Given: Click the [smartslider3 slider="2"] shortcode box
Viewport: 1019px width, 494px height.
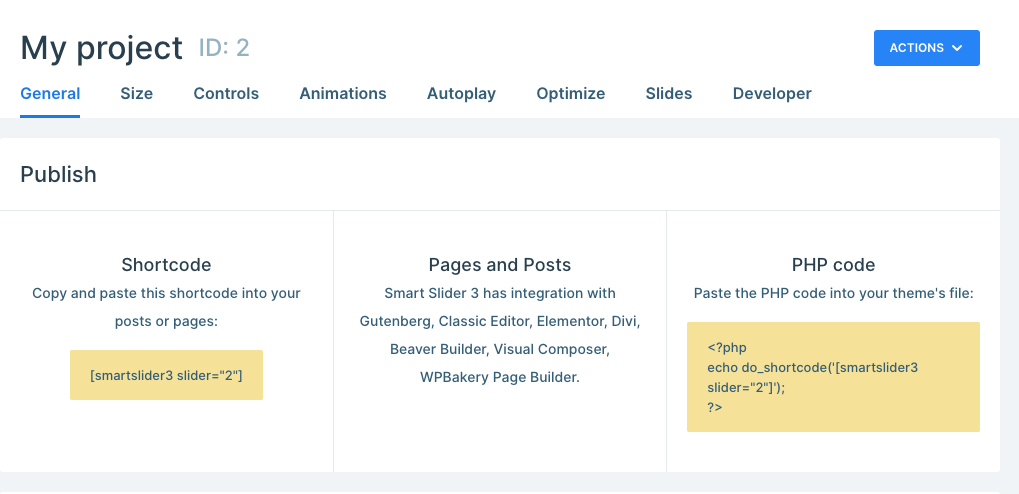Looking at the screenshot, I should click(166, 375).
